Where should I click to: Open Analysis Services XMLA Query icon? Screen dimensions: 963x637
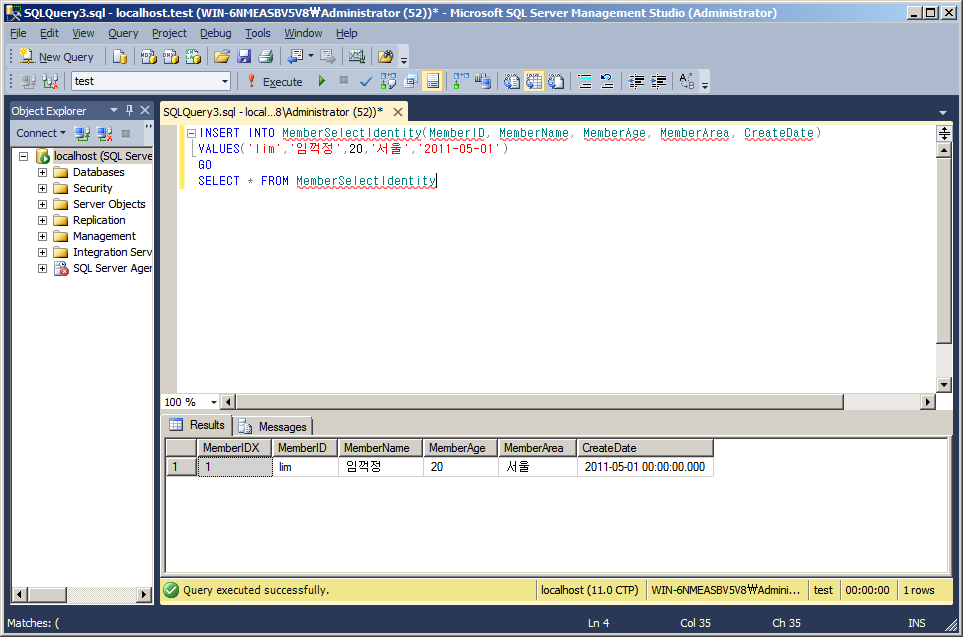pyautogui.click(x=193, y=57)
